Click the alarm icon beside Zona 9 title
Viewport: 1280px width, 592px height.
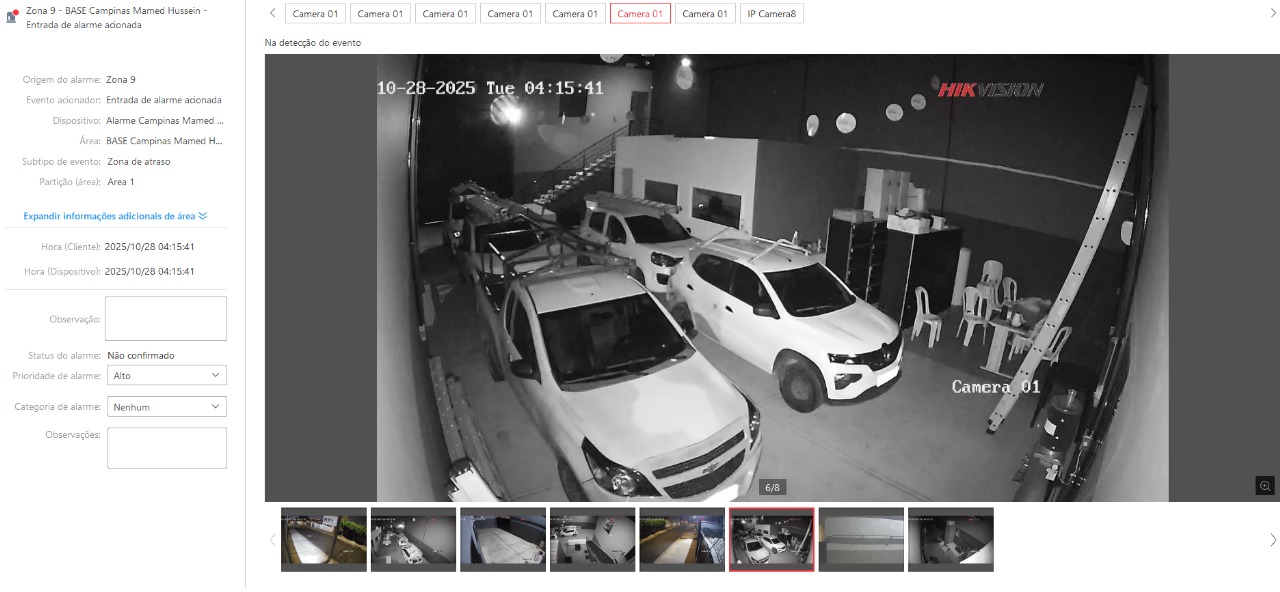(13, 16)
